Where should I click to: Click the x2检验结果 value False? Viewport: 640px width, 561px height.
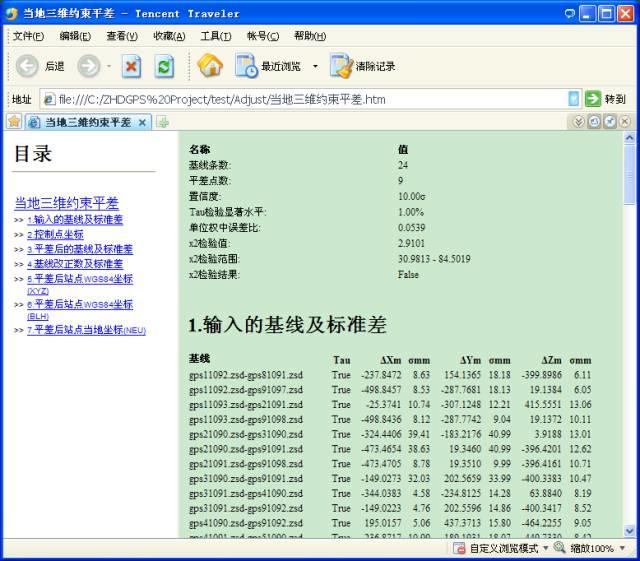tap(408, 274)
